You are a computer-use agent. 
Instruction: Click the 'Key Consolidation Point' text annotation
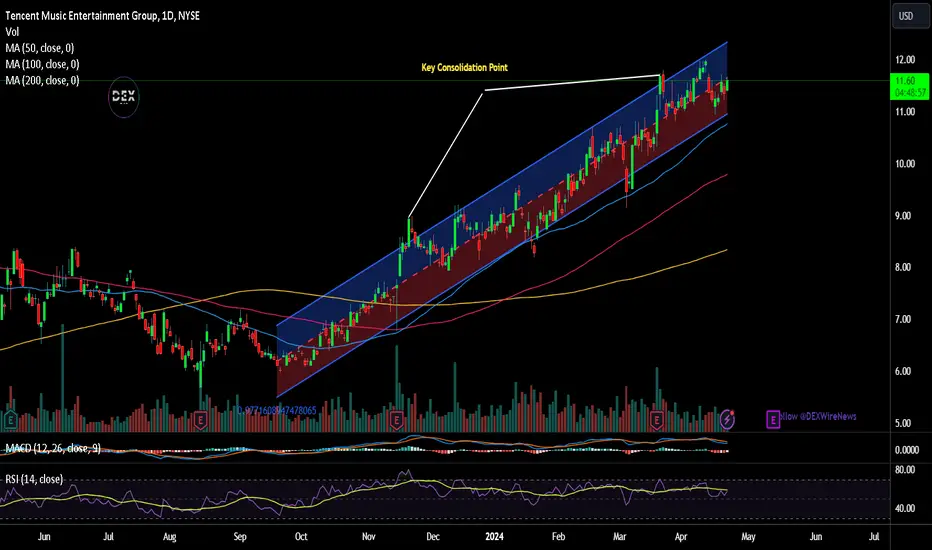(x=464, y=67)
